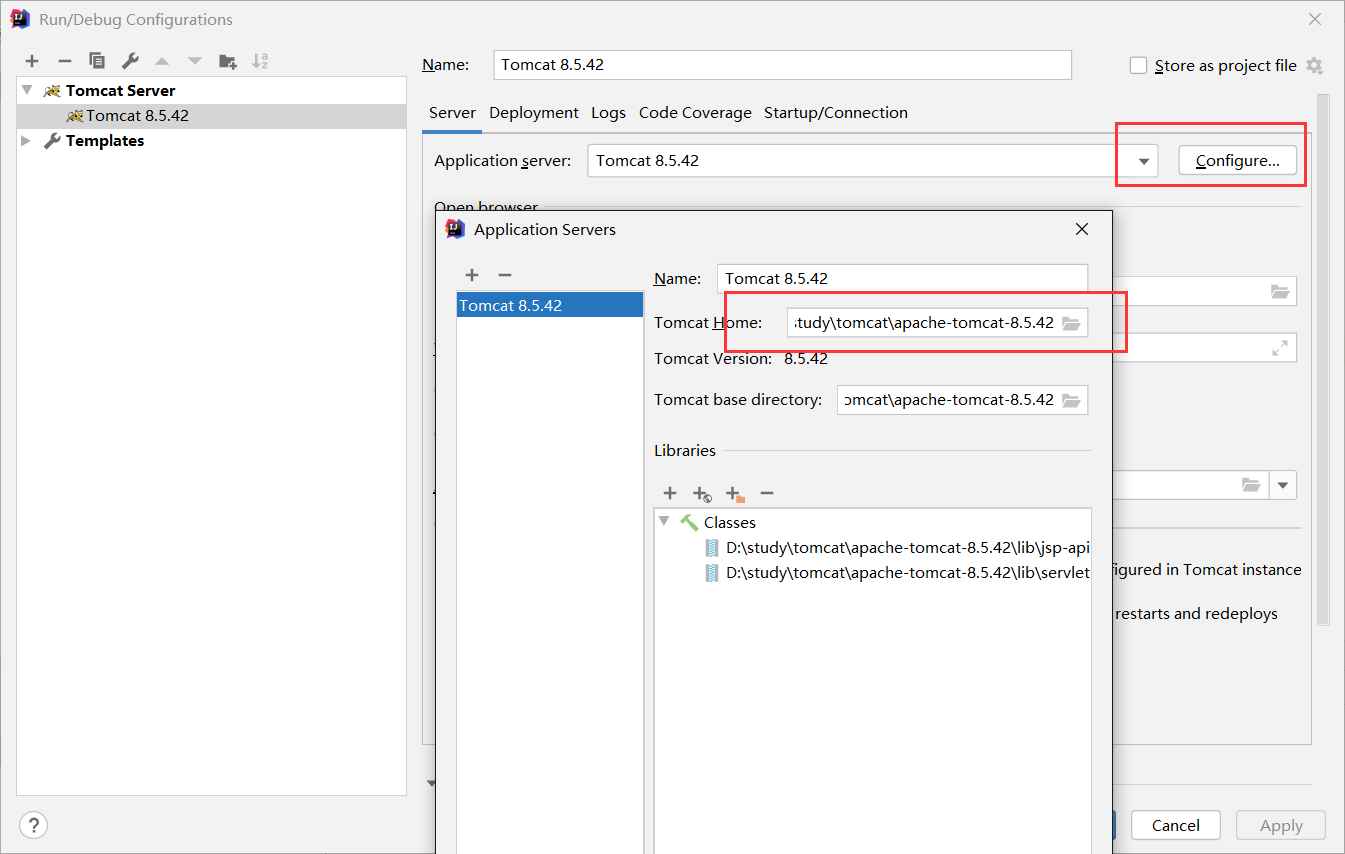
Task: Click folder icon in the background field above the expand icon
Action: 1280,291
